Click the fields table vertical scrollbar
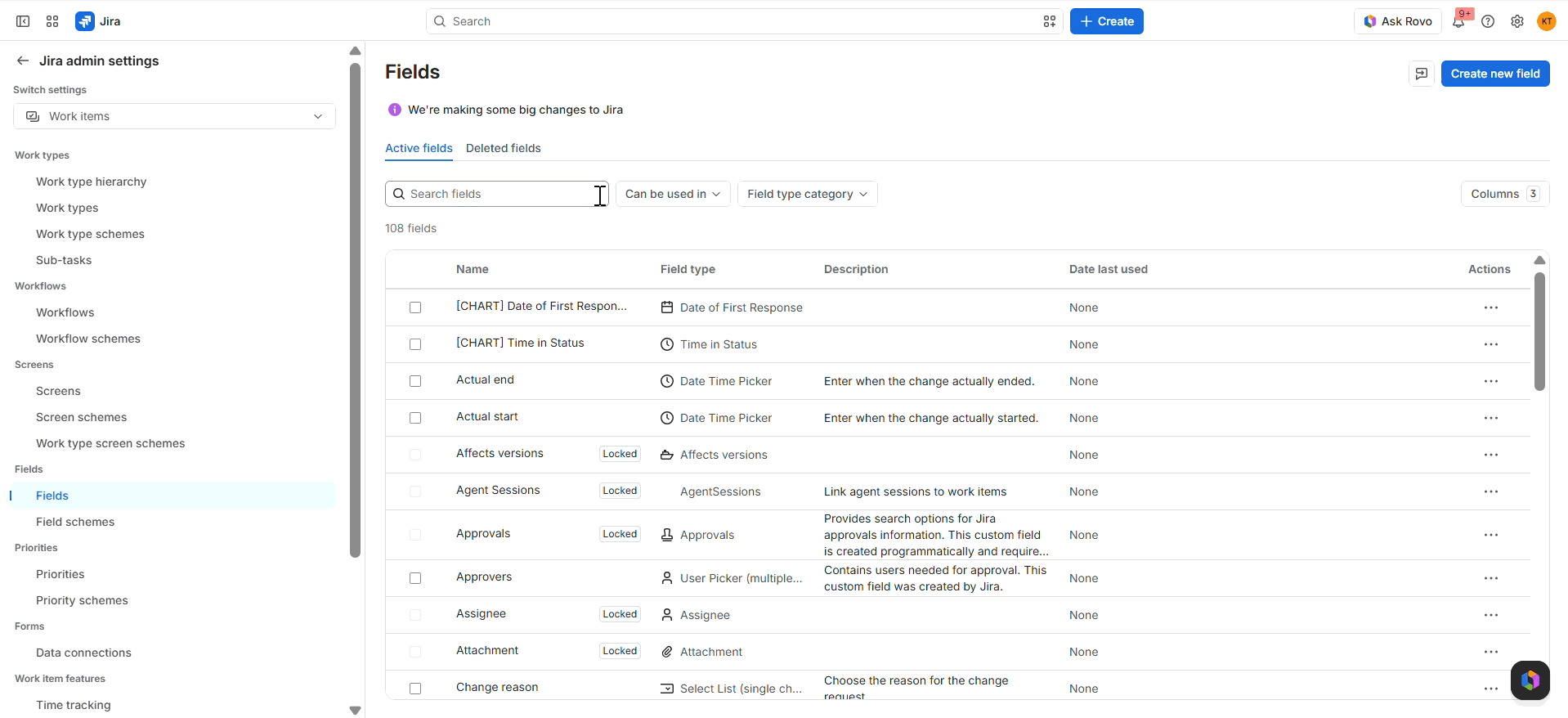1568x718 pixels. point(1539,331)
